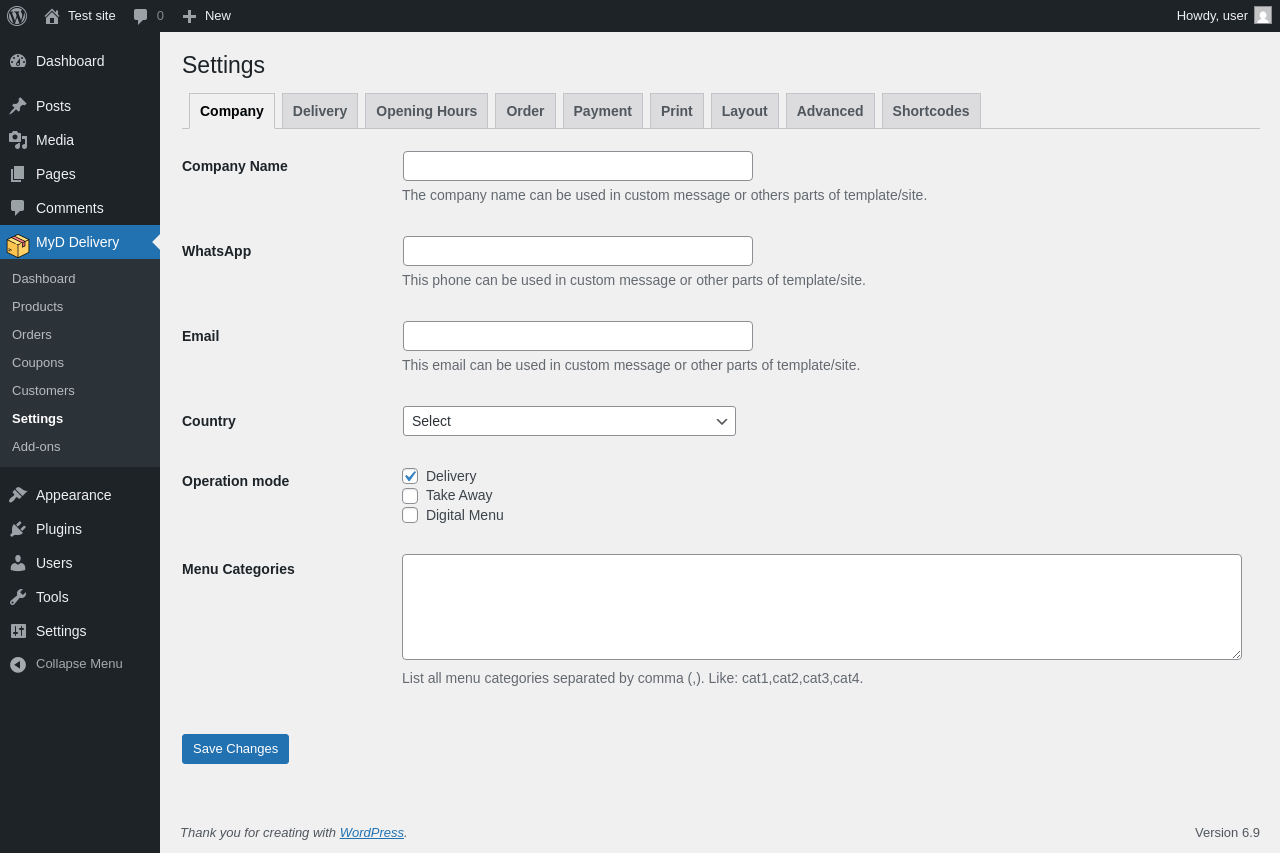Follow the WordPress footer link
The width and height of the screenshot is (1280, 853).
(x=371, y=832)
